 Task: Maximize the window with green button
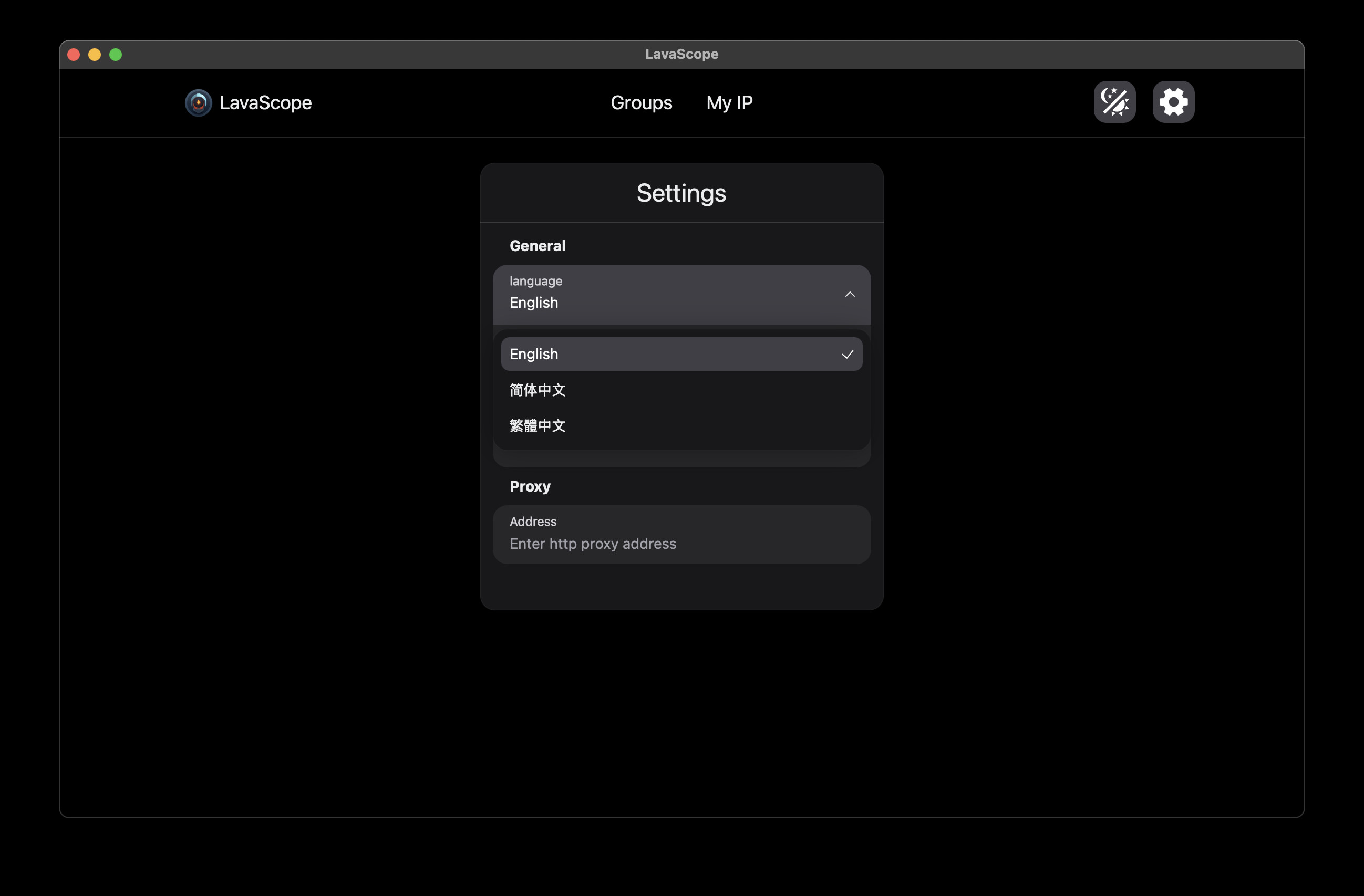(116, 55)
